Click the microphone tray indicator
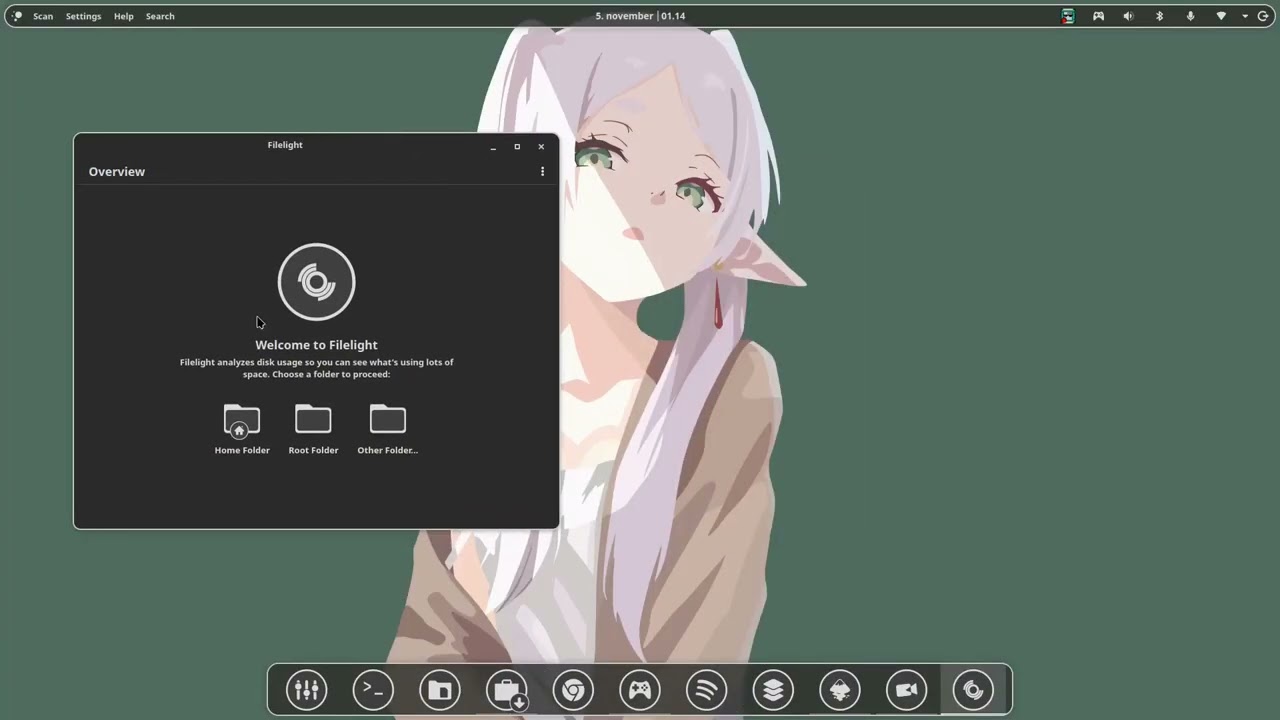The image size is (1280, 720). [x=1190, y=16]
